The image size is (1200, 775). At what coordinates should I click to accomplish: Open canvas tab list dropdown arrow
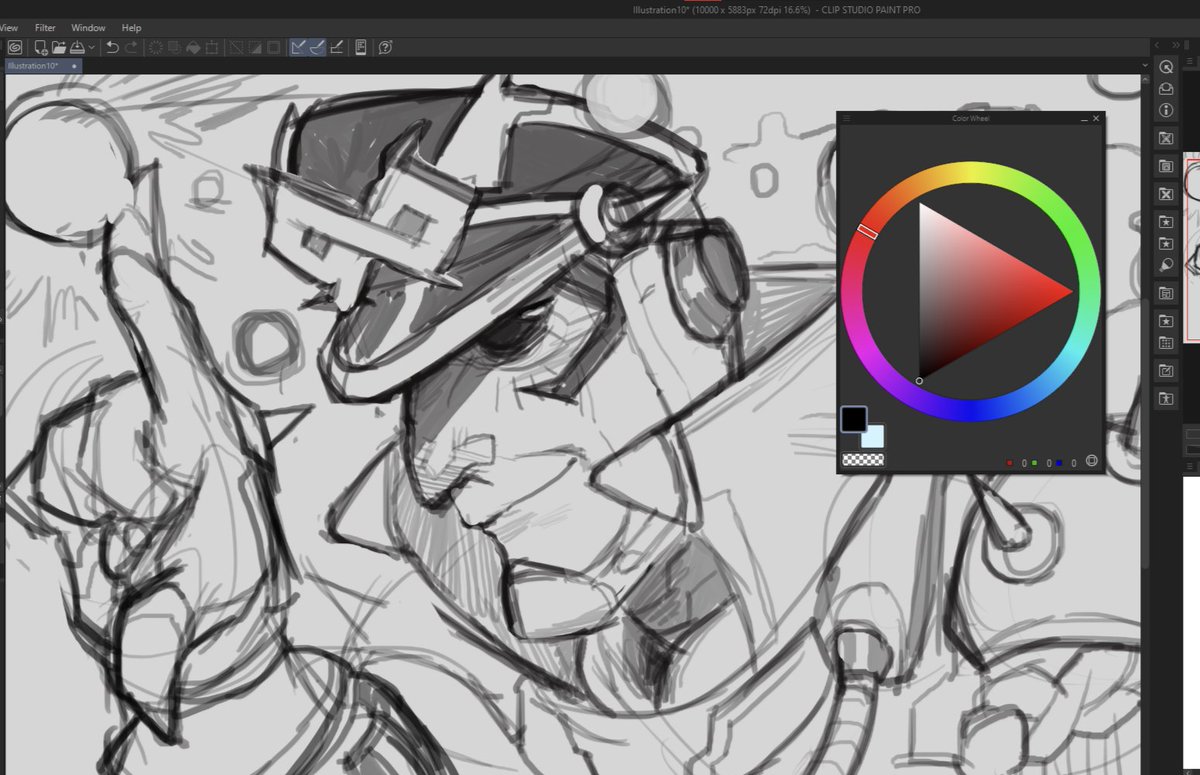point(1145,66)
